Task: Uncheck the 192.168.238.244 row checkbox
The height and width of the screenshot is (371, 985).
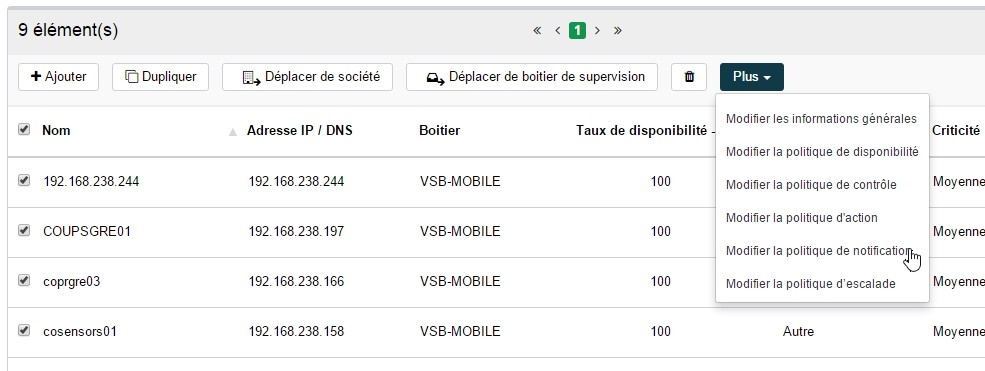Action: (24, 180)
